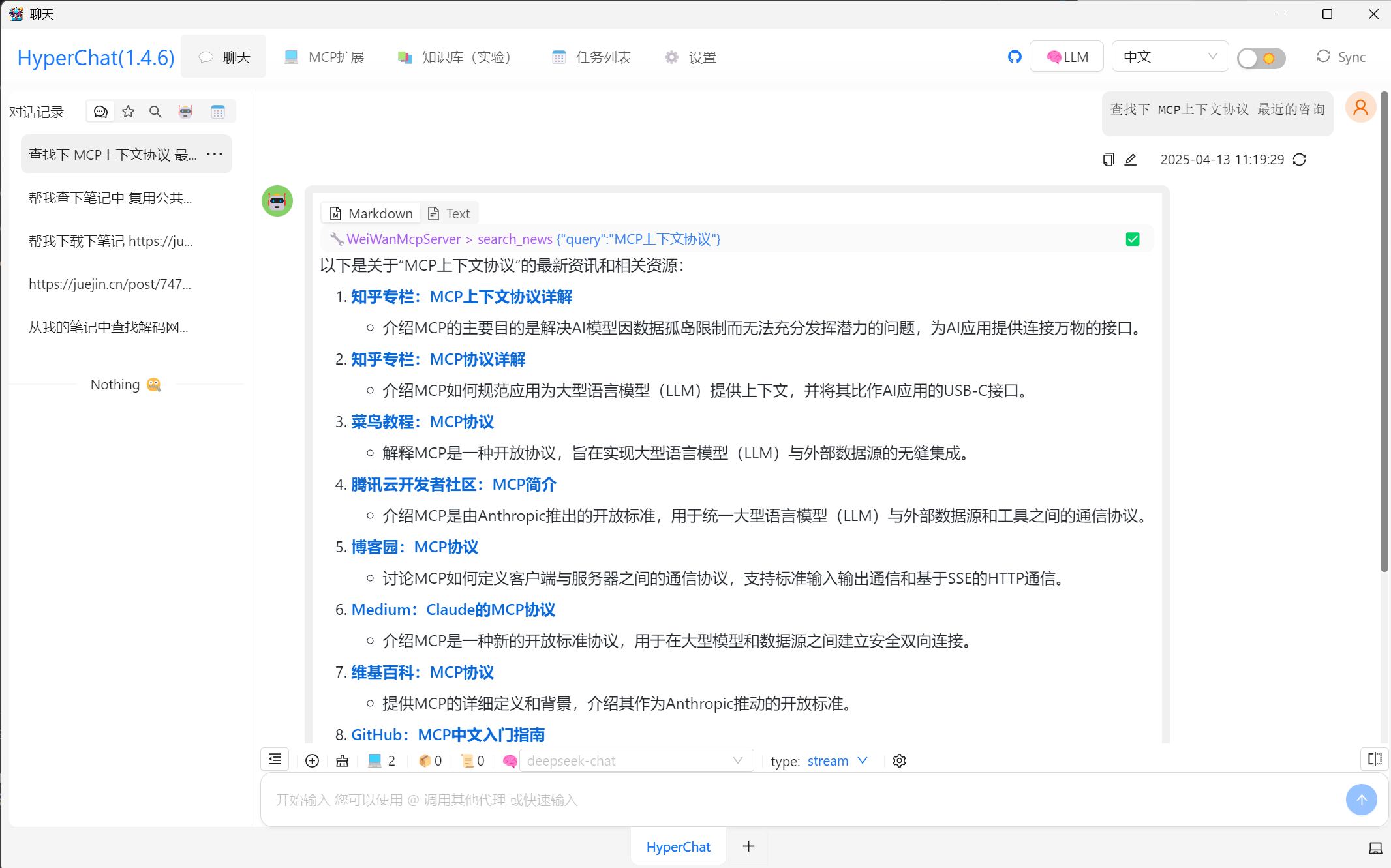The width and height of the screenshot is (1391, 868).
Task: Add a new tab with plus icon
Action: click(x=748, y=846)
